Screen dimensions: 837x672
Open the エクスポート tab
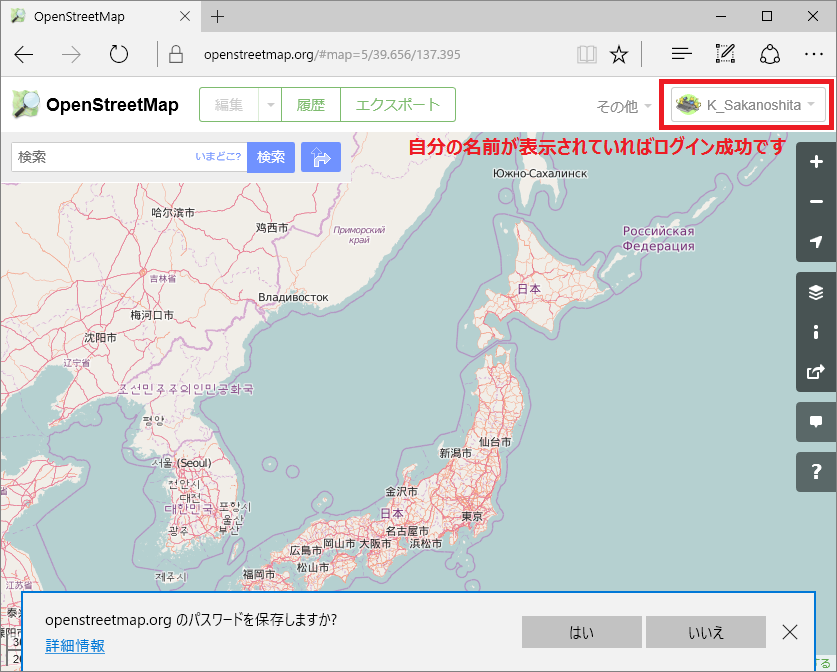[x=398, y=105]
